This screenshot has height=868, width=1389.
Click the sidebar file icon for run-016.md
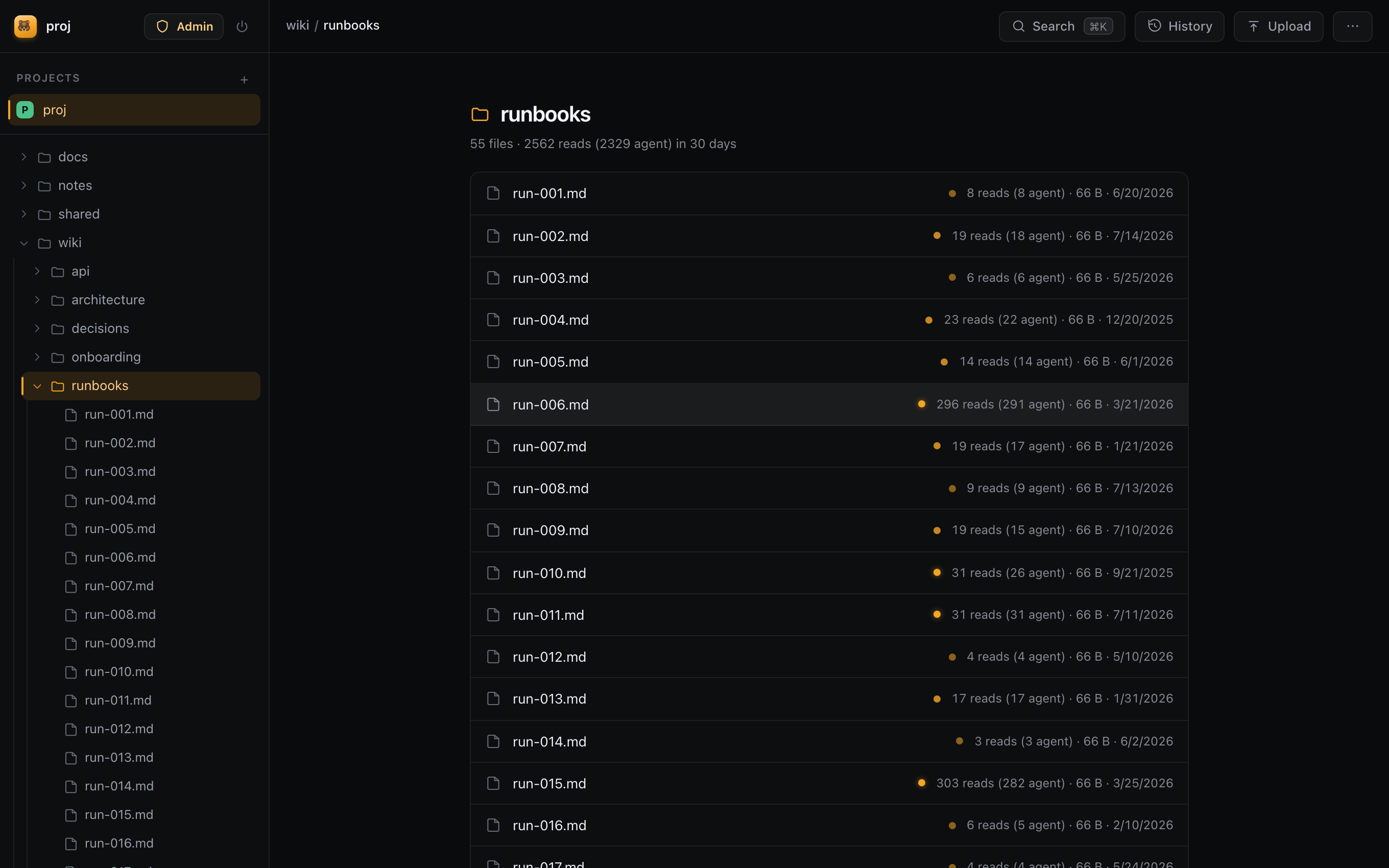point(70,843)
